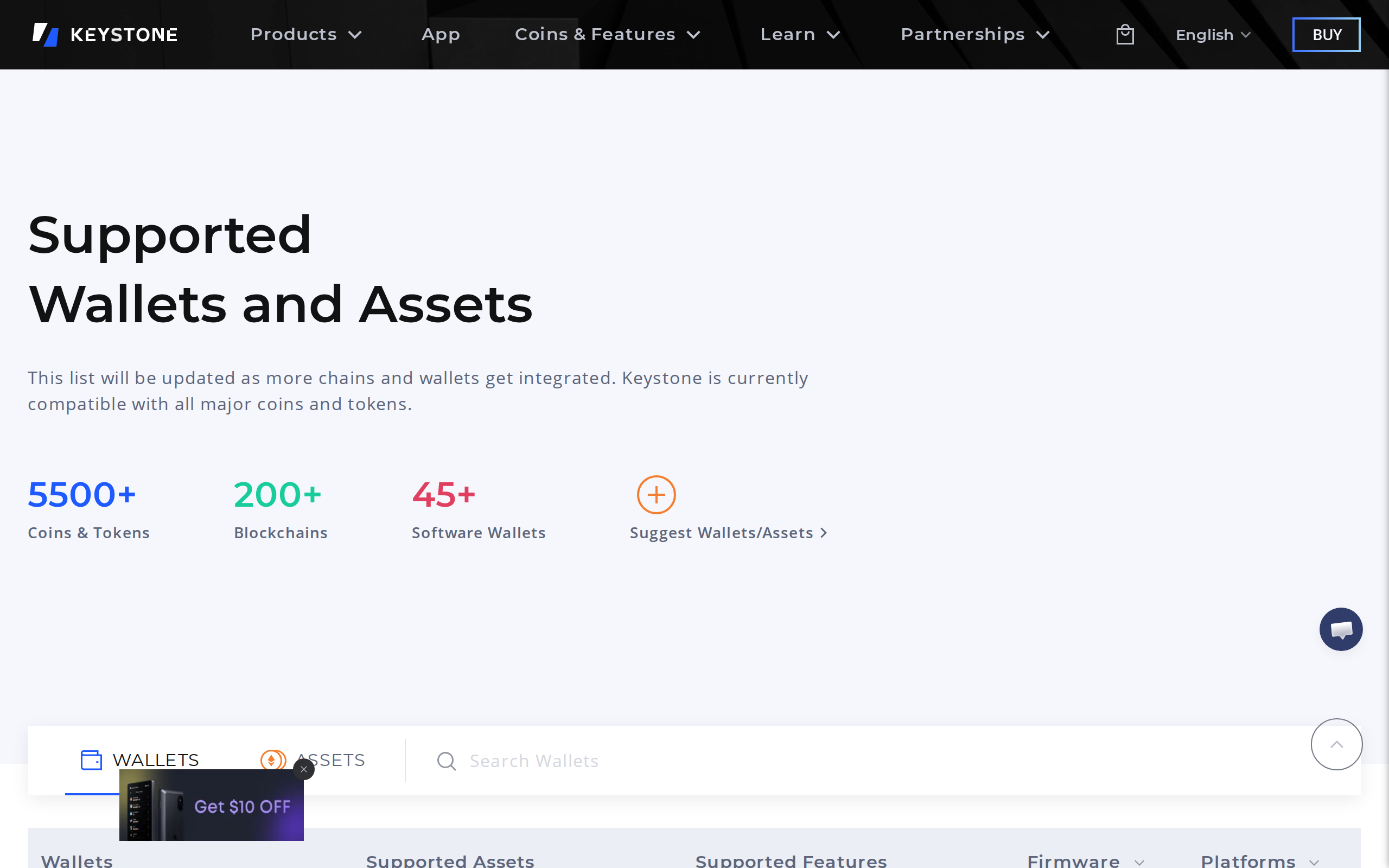Screen dimensions: 1389x868
Task: Expand the Products menu
Action: [x=306, y=34]
